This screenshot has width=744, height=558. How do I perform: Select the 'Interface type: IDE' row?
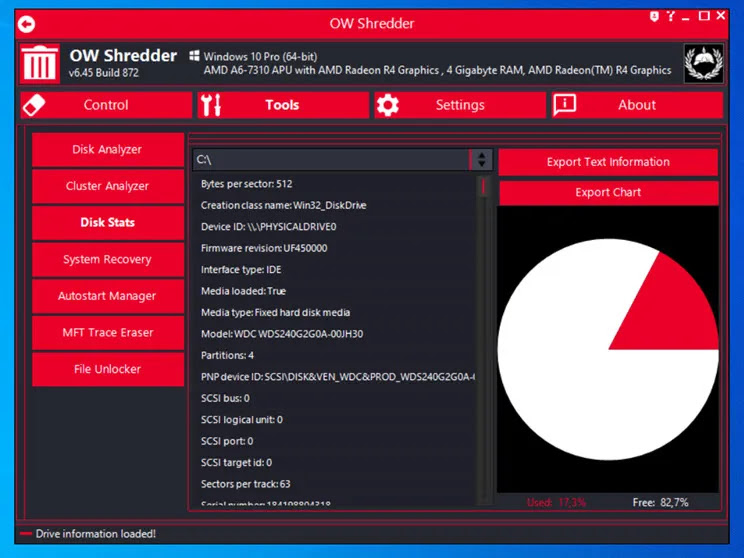click(x=335, y=270)
